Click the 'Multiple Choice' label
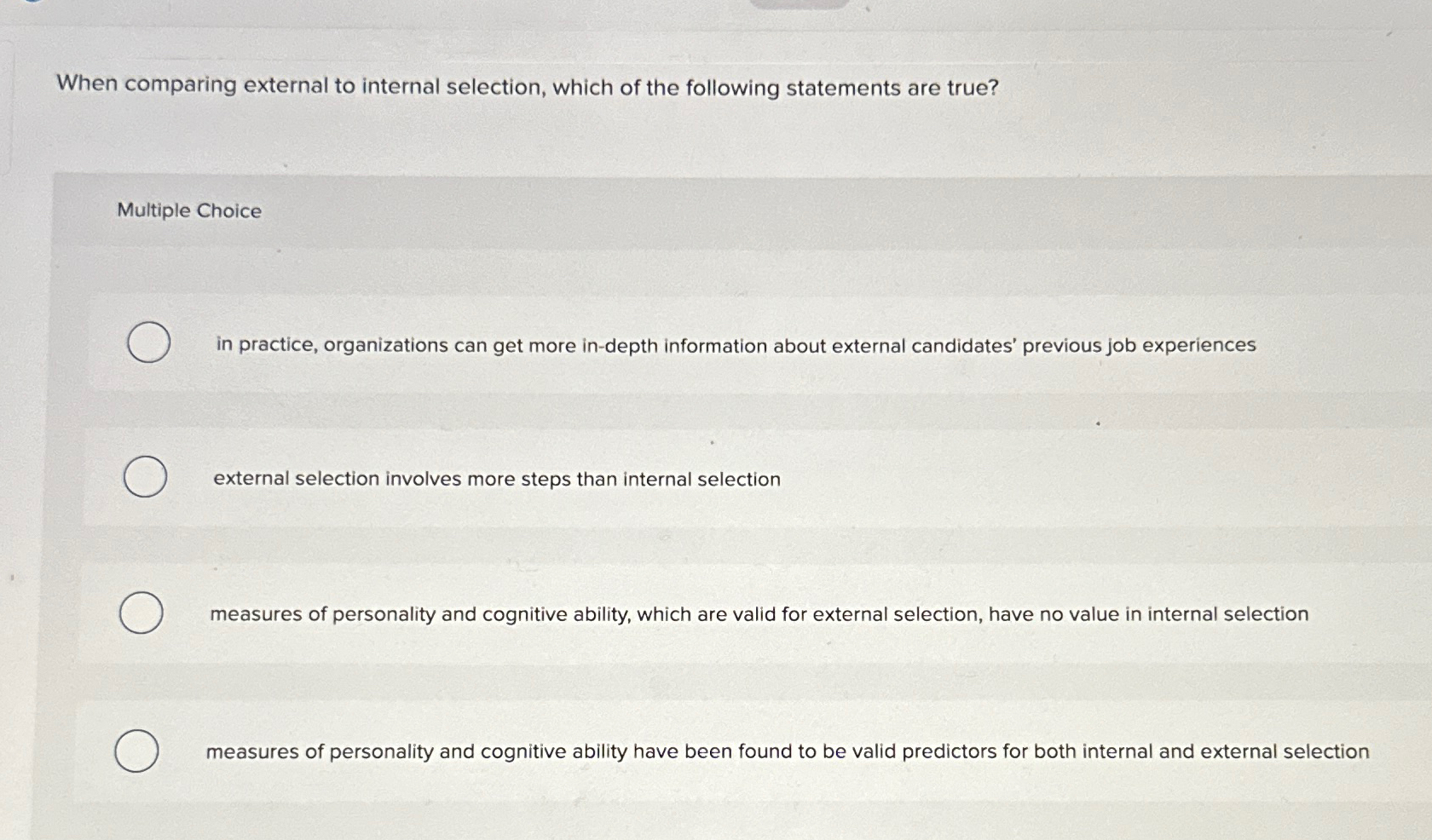The height and width of the screenshot is (840, 1432). point(189,210)
